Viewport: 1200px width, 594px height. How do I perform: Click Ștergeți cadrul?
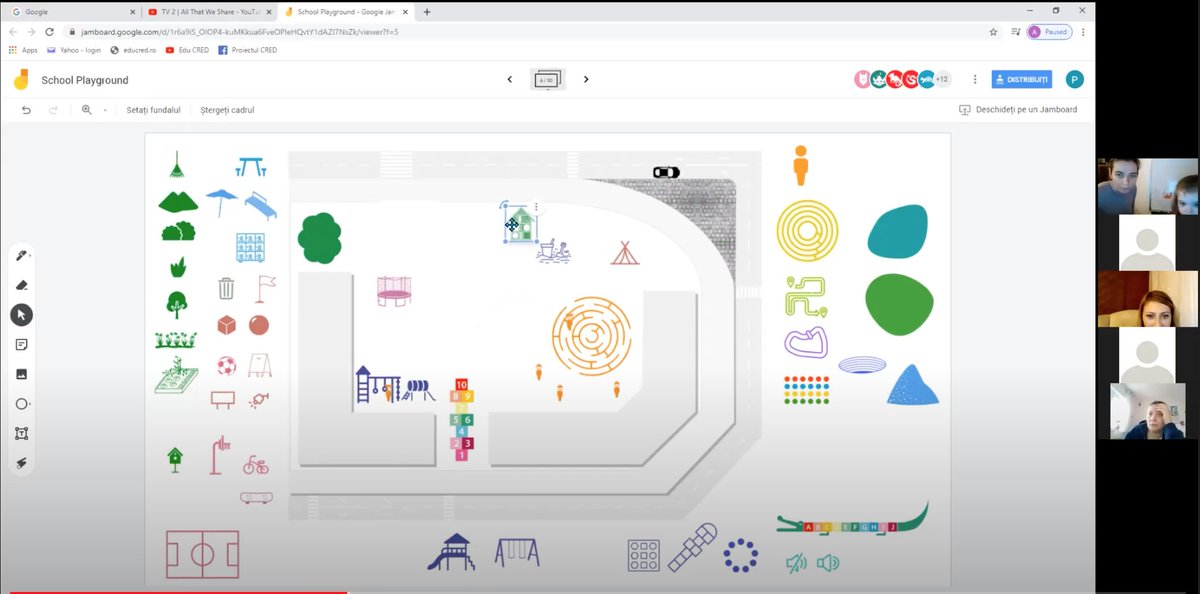pyautogui.click(x=228, y=110)
